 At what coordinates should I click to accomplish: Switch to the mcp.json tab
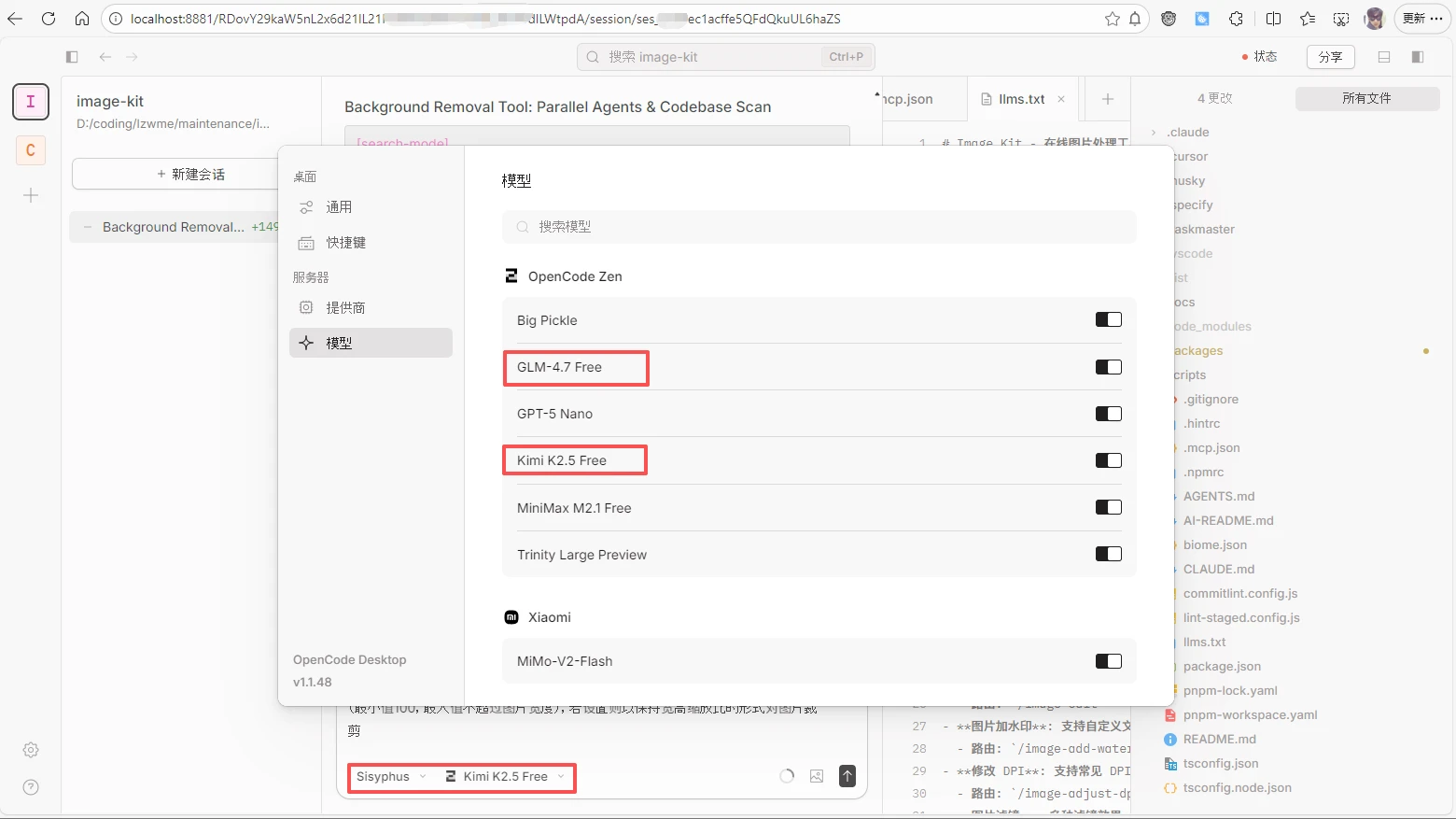[x=919, y=98]
